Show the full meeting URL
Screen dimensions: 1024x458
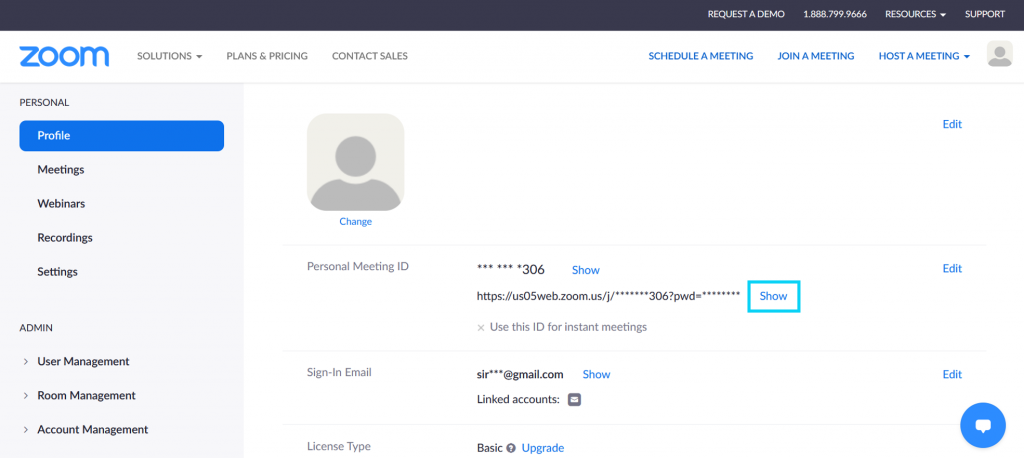tap(773, 296)
